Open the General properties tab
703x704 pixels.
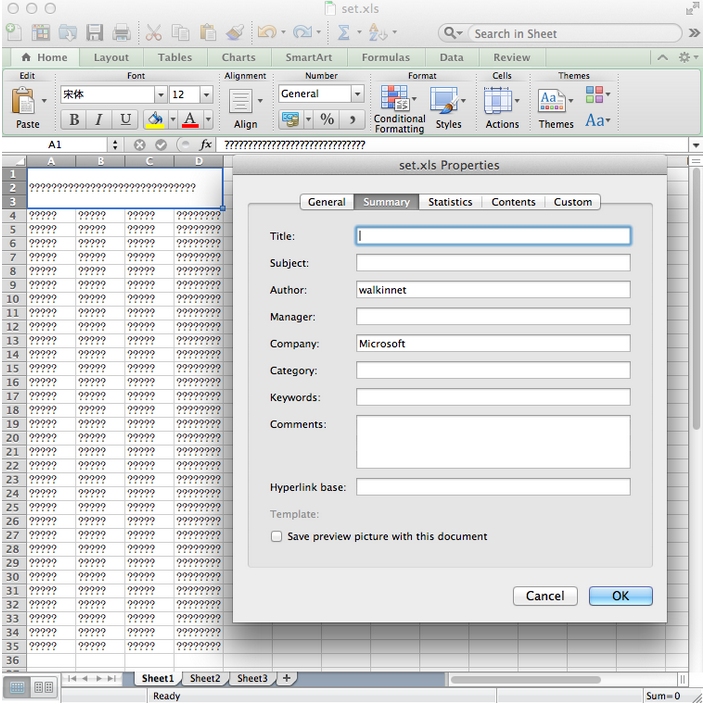327,202
